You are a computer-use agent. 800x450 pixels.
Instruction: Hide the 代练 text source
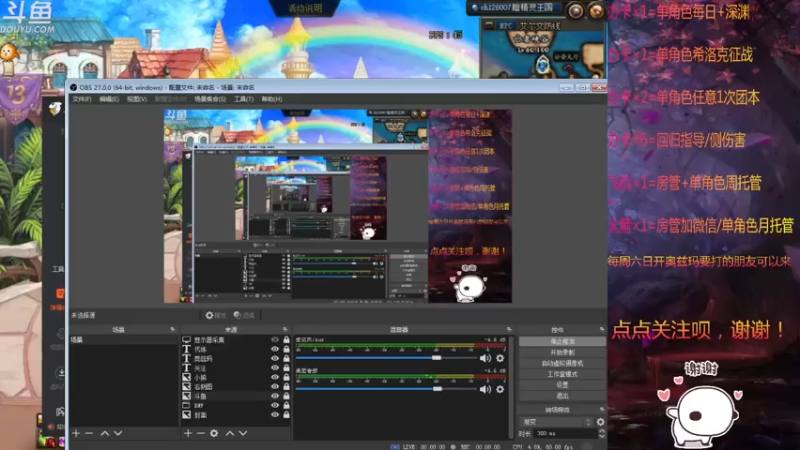point(275,349)
